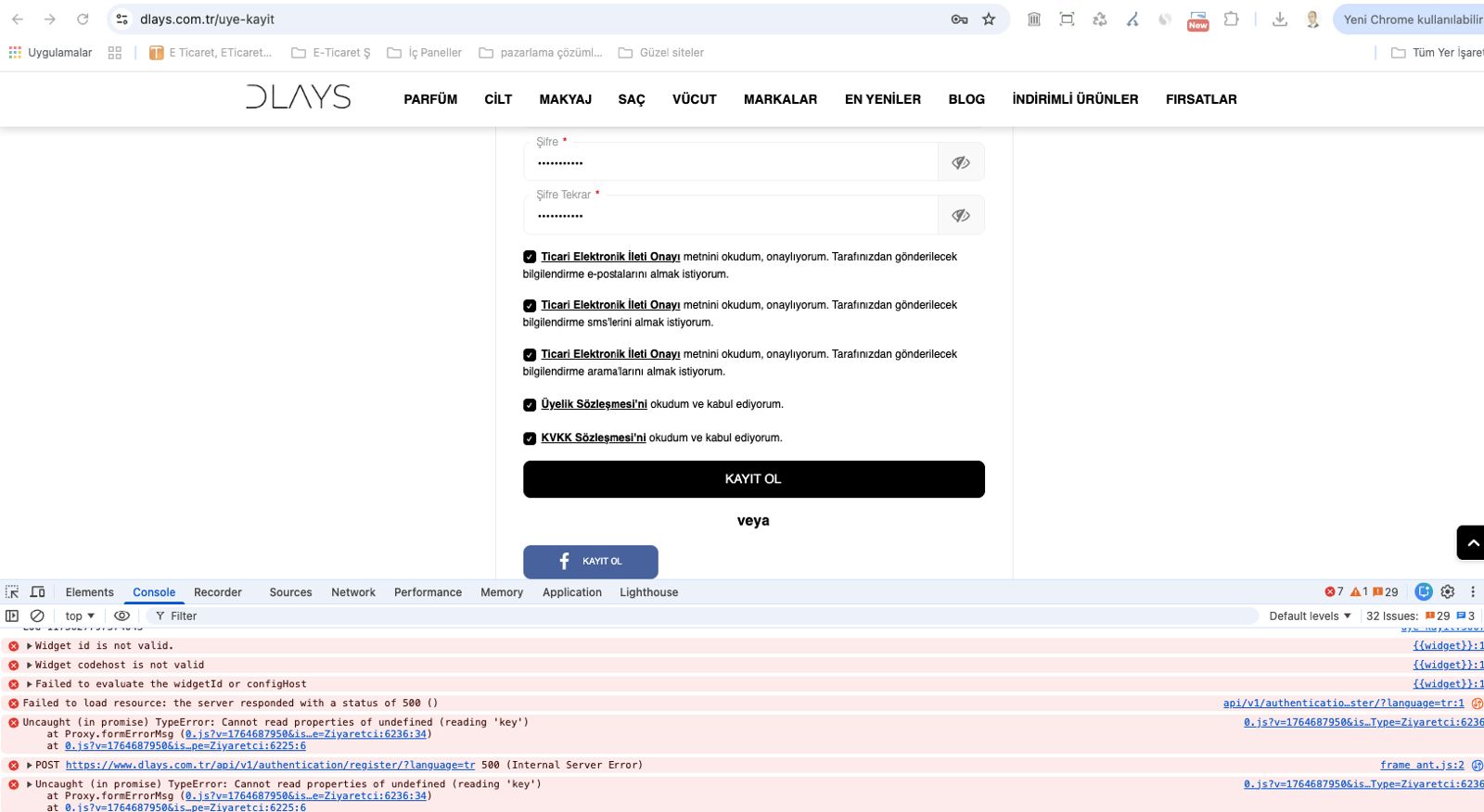Click the scroll-to-top arrow button

click(x=1472, y=543)
